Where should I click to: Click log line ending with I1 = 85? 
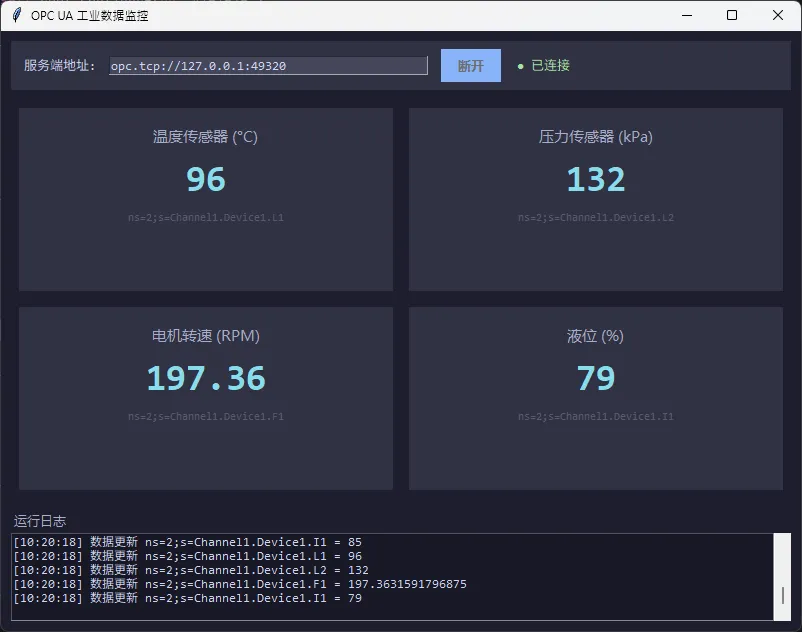[188, 542]
